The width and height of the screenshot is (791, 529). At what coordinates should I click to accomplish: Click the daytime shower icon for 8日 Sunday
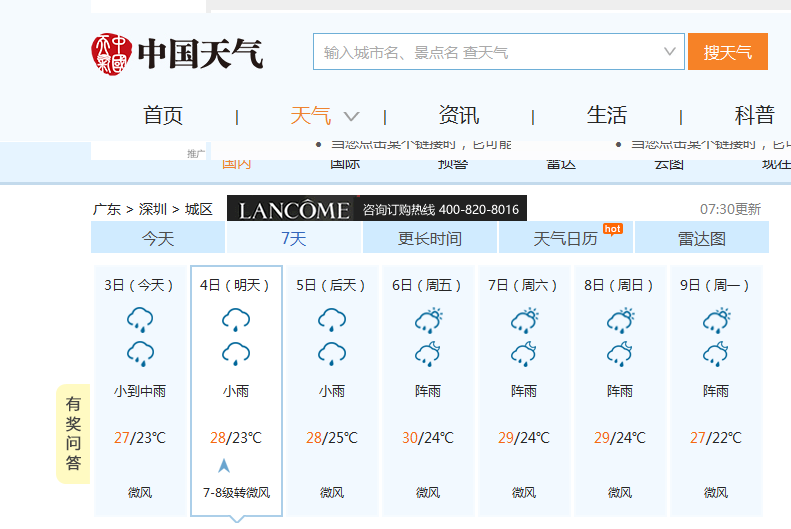(x=620, y=320)
